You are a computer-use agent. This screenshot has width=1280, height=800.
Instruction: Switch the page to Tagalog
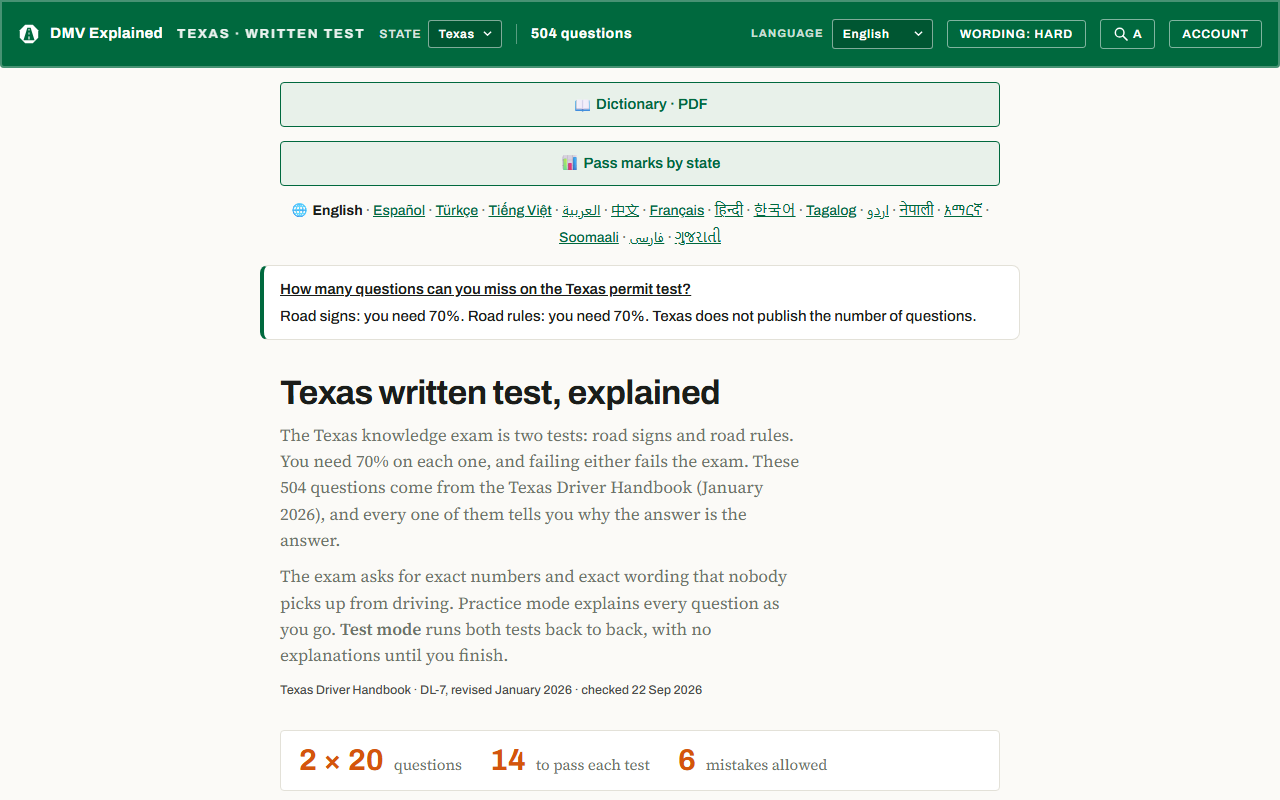point(831,210)
